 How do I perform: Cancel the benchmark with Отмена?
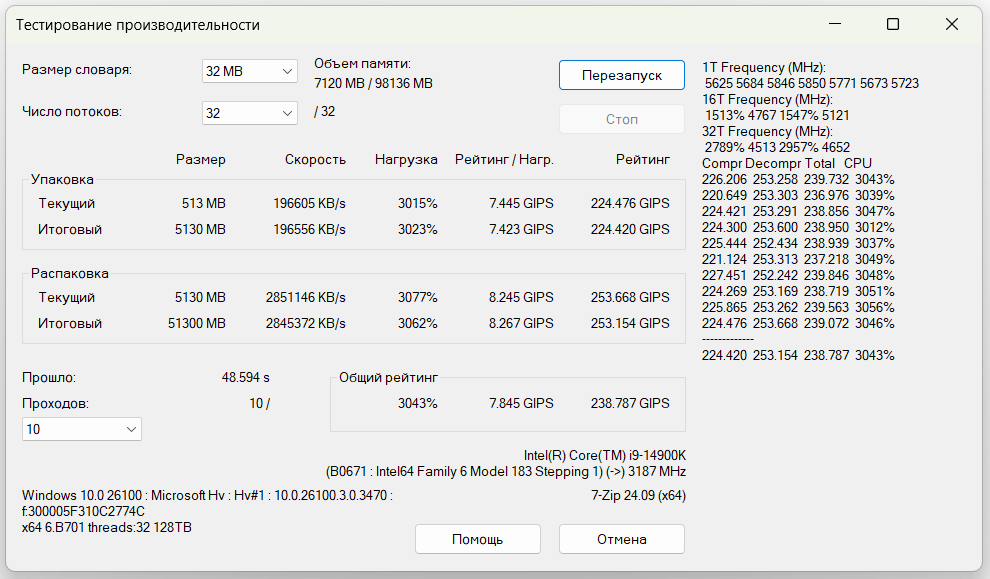[x=621, y=539]
